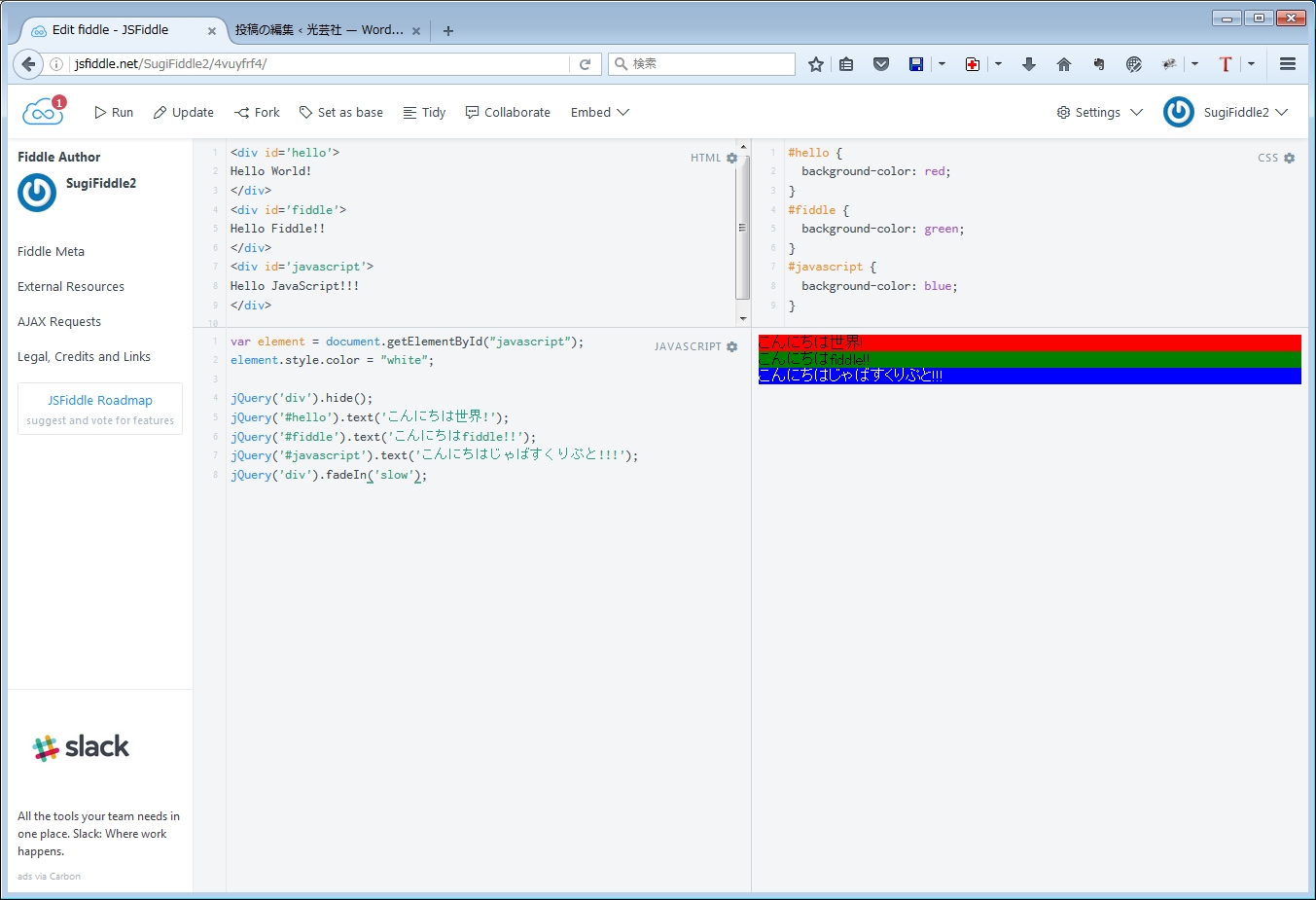Click External Resources in sidebar
Image resolution: width=1316 pixels, height=900 pixels.
(71, 286)
